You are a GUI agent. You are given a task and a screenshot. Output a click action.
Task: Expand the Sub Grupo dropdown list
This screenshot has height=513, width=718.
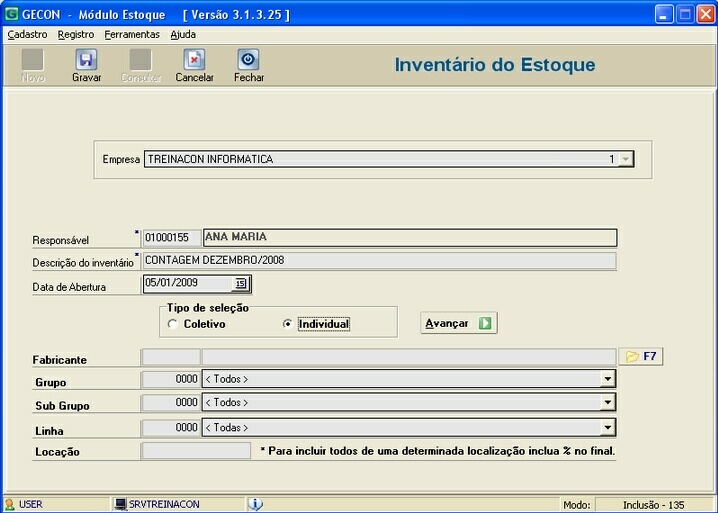click(x=607, y=403)
